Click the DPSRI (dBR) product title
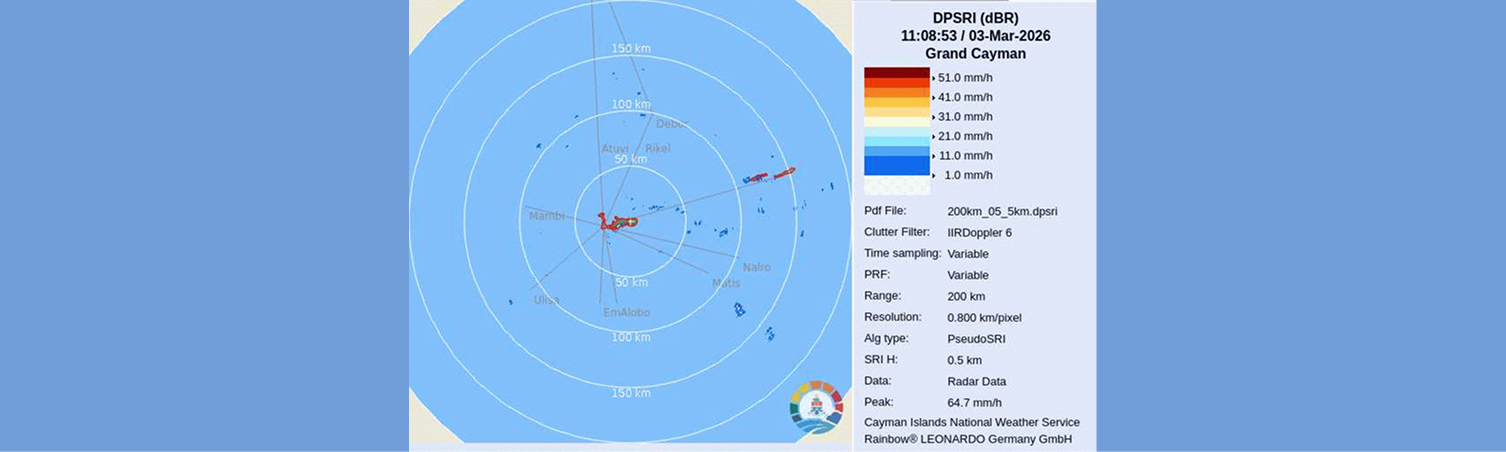 (975, 18)
